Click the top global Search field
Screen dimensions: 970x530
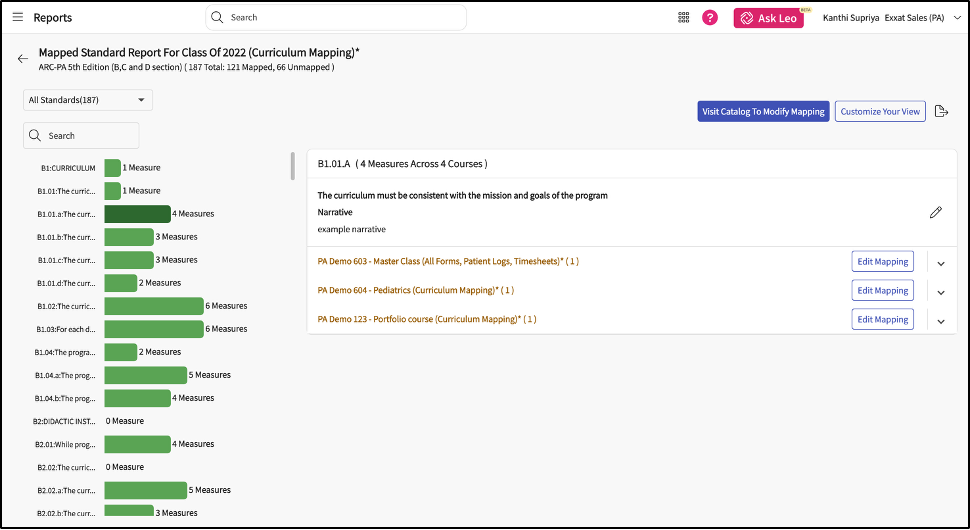tap(336, 17)
